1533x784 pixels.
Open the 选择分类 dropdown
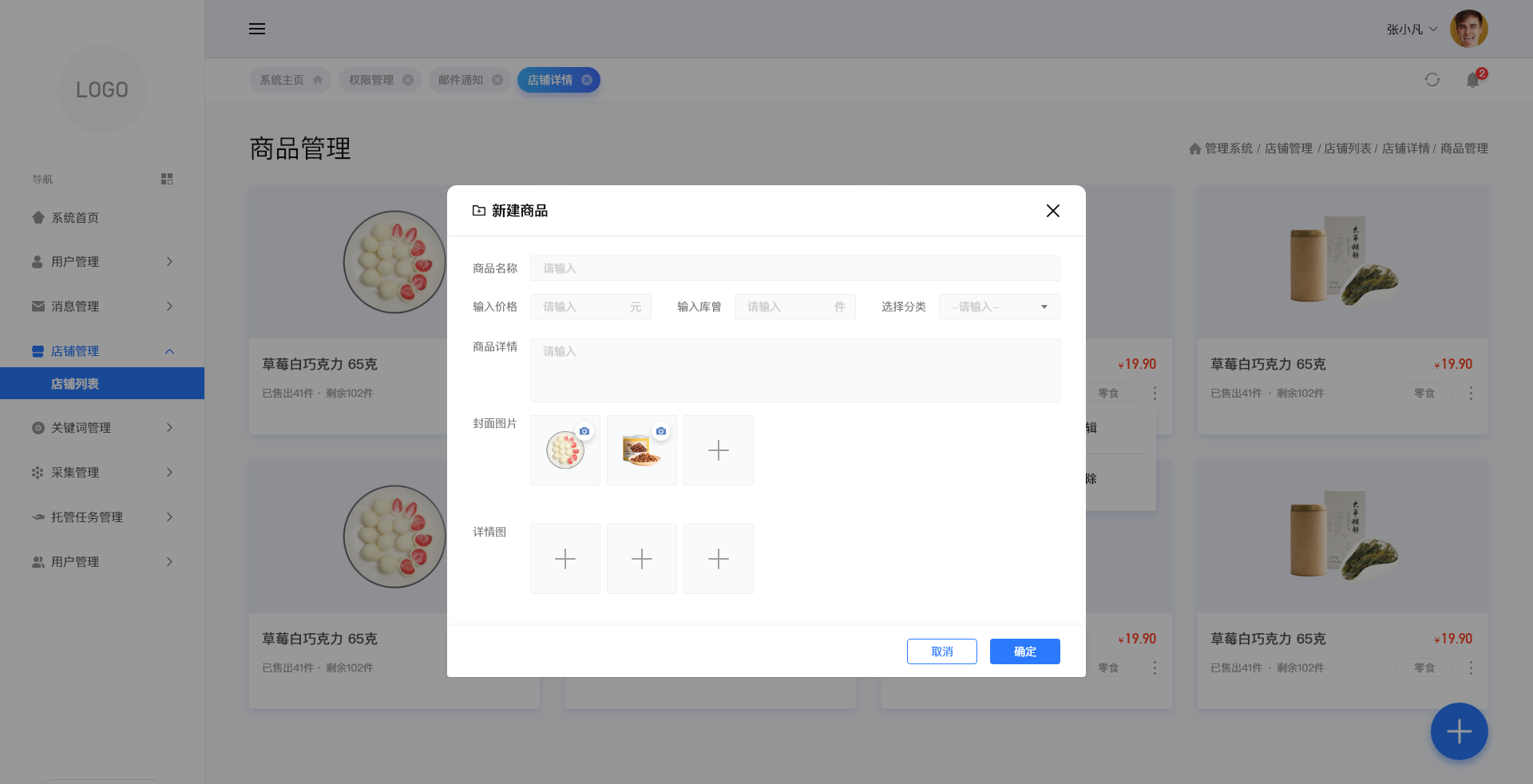point(1000,307)
